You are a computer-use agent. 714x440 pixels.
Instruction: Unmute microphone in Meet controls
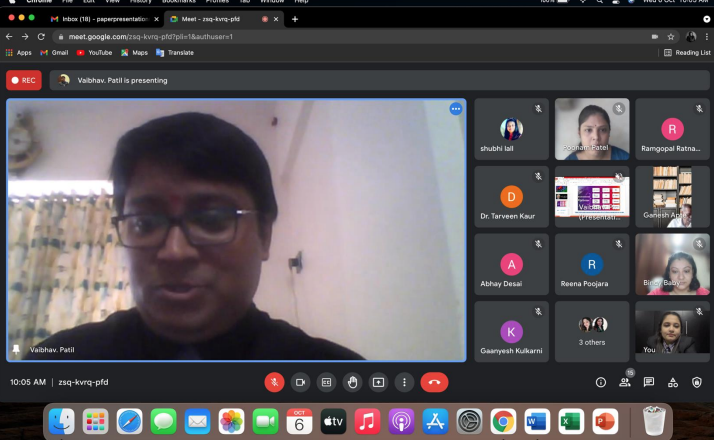point(274,383)
